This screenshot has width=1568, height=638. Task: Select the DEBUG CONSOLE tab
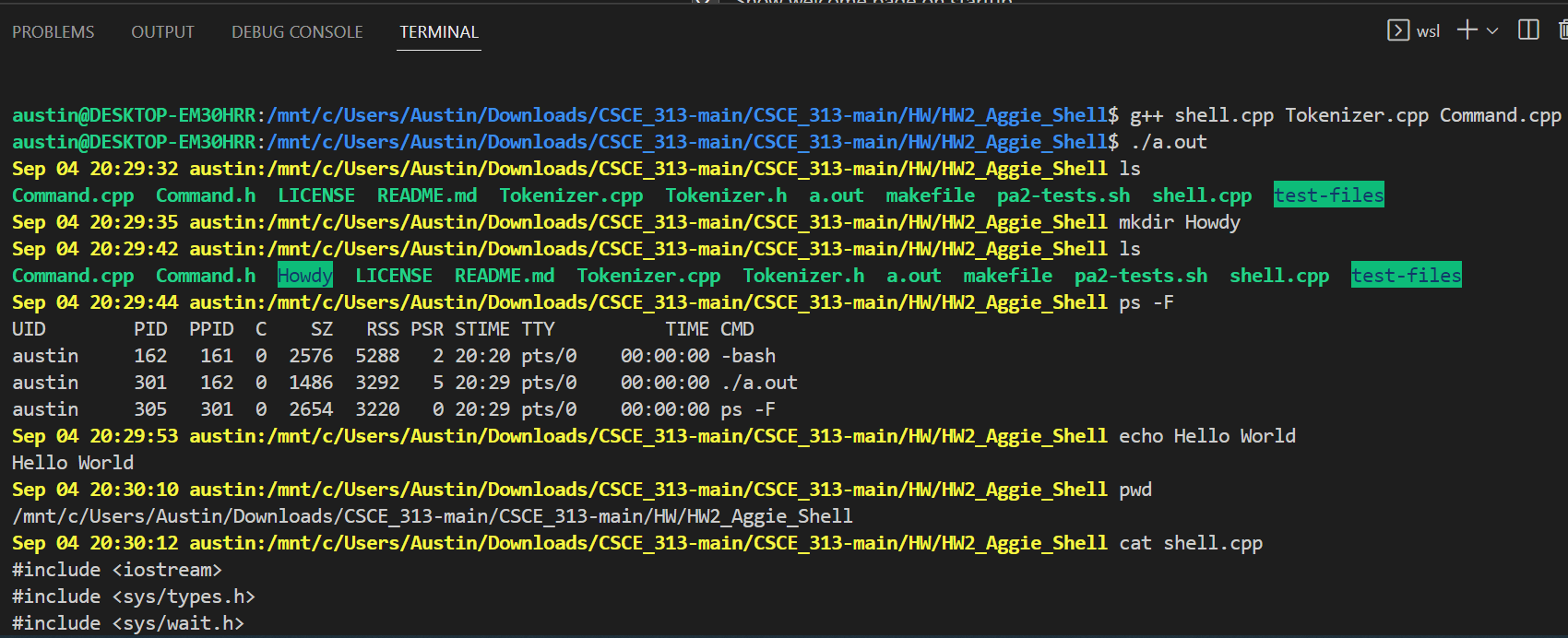click(297, 32)
